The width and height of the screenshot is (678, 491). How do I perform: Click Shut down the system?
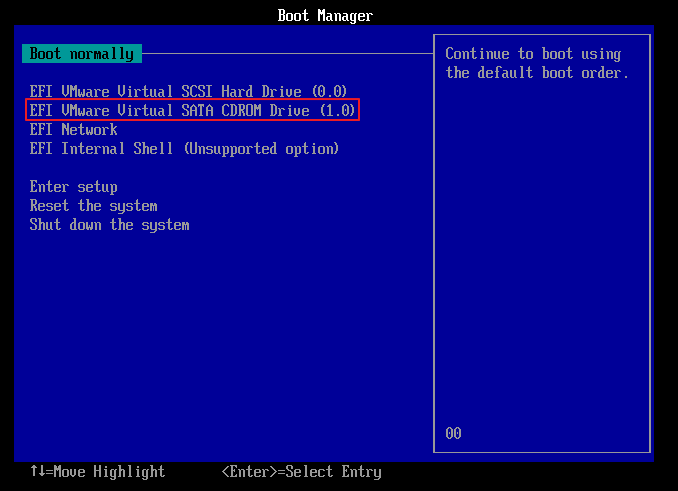pos(109,225)
